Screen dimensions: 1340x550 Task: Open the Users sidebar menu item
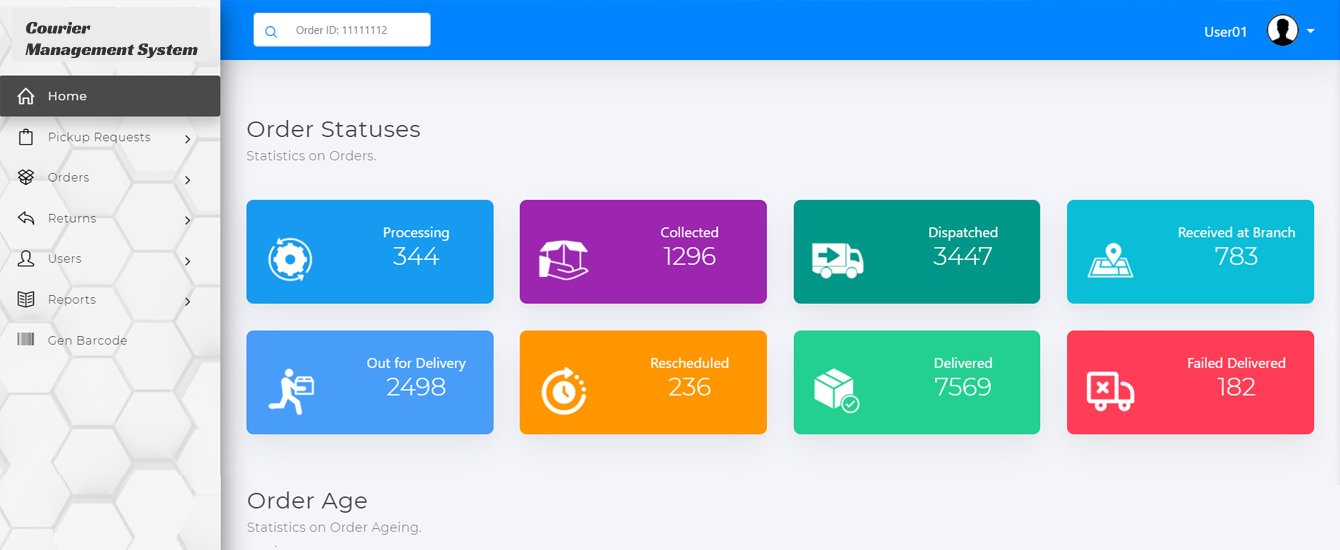tap(65, 259)
